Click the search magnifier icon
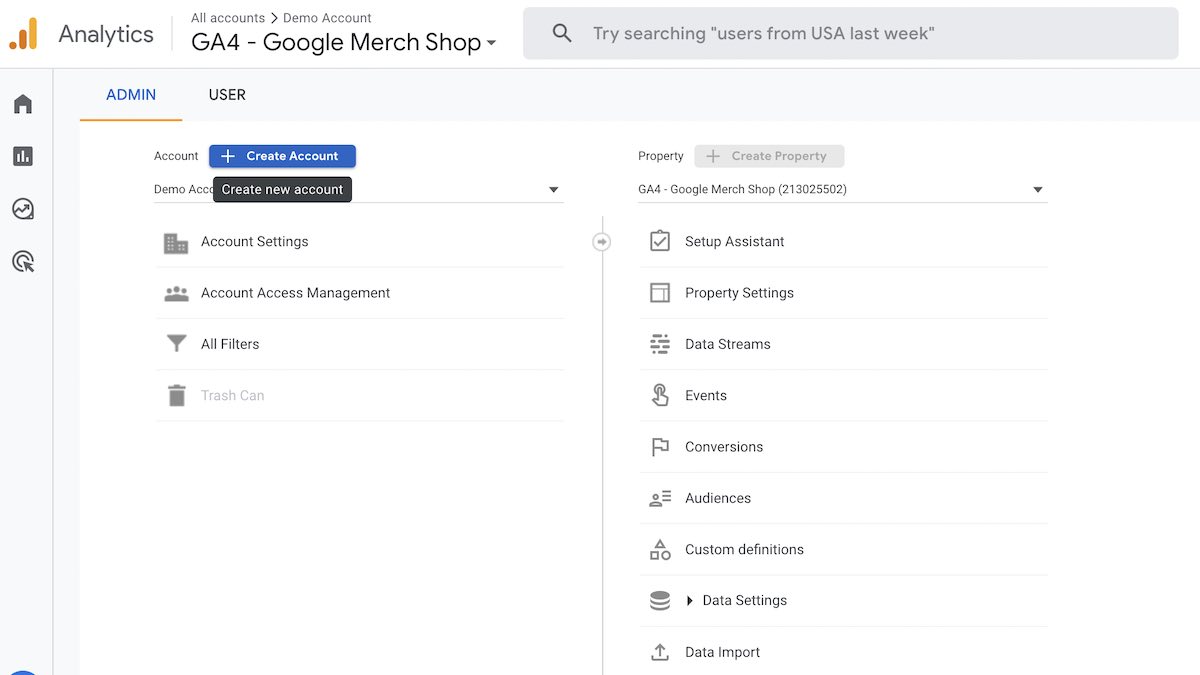The height and width of the screenshot is (675, 1200). tap(562, 34)
